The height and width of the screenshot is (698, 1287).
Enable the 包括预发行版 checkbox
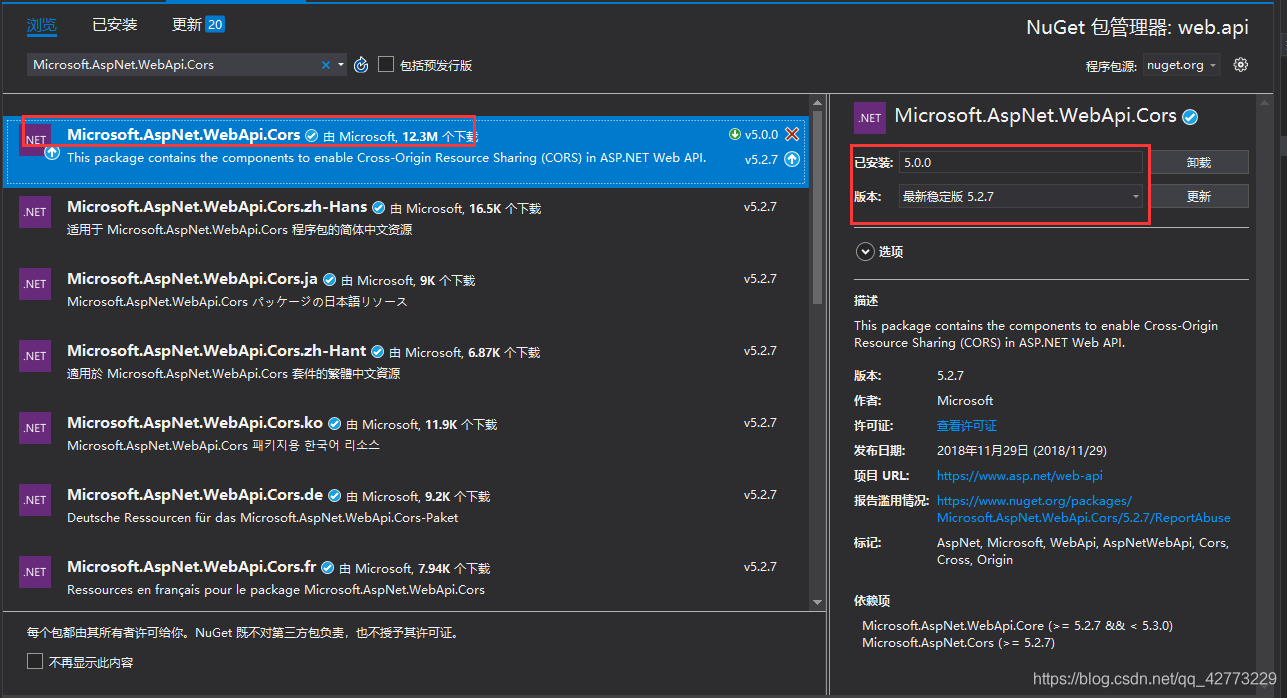click(x=386, y=65)
